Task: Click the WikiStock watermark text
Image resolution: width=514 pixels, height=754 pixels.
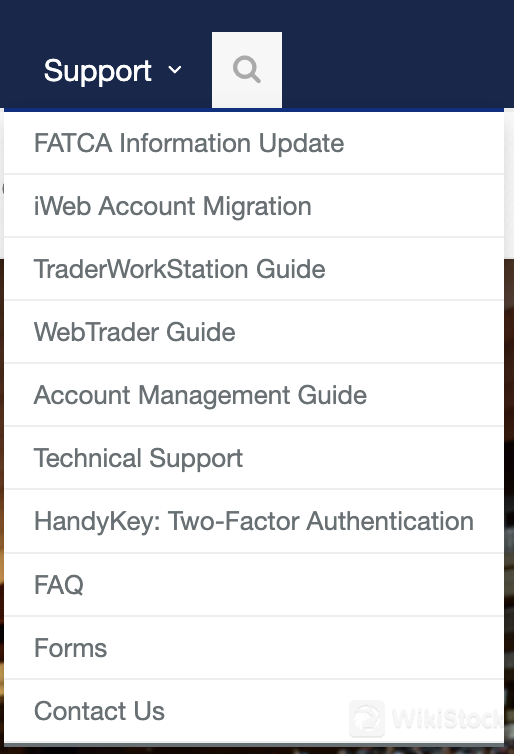Action: click(447, 719)
